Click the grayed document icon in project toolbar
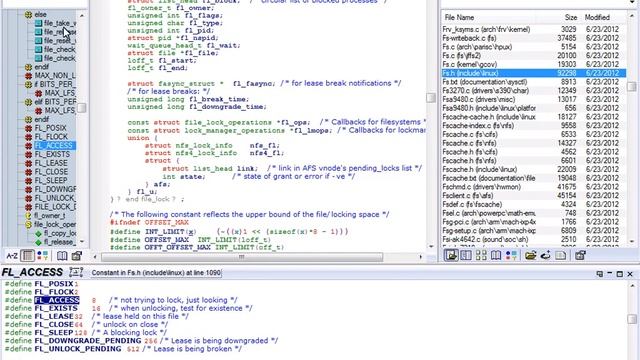The height and width of the screenshot is (360, 640). pos(561,256)
